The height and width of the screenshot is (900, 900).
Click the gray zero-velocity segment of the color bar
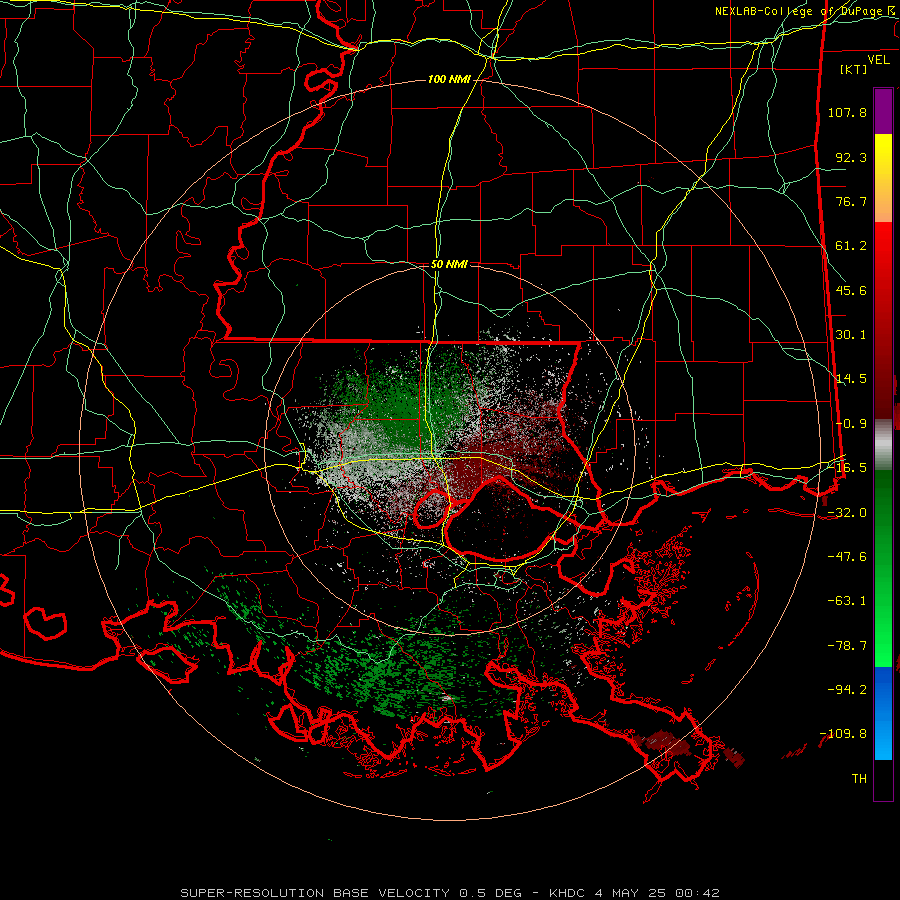(883, 445)
